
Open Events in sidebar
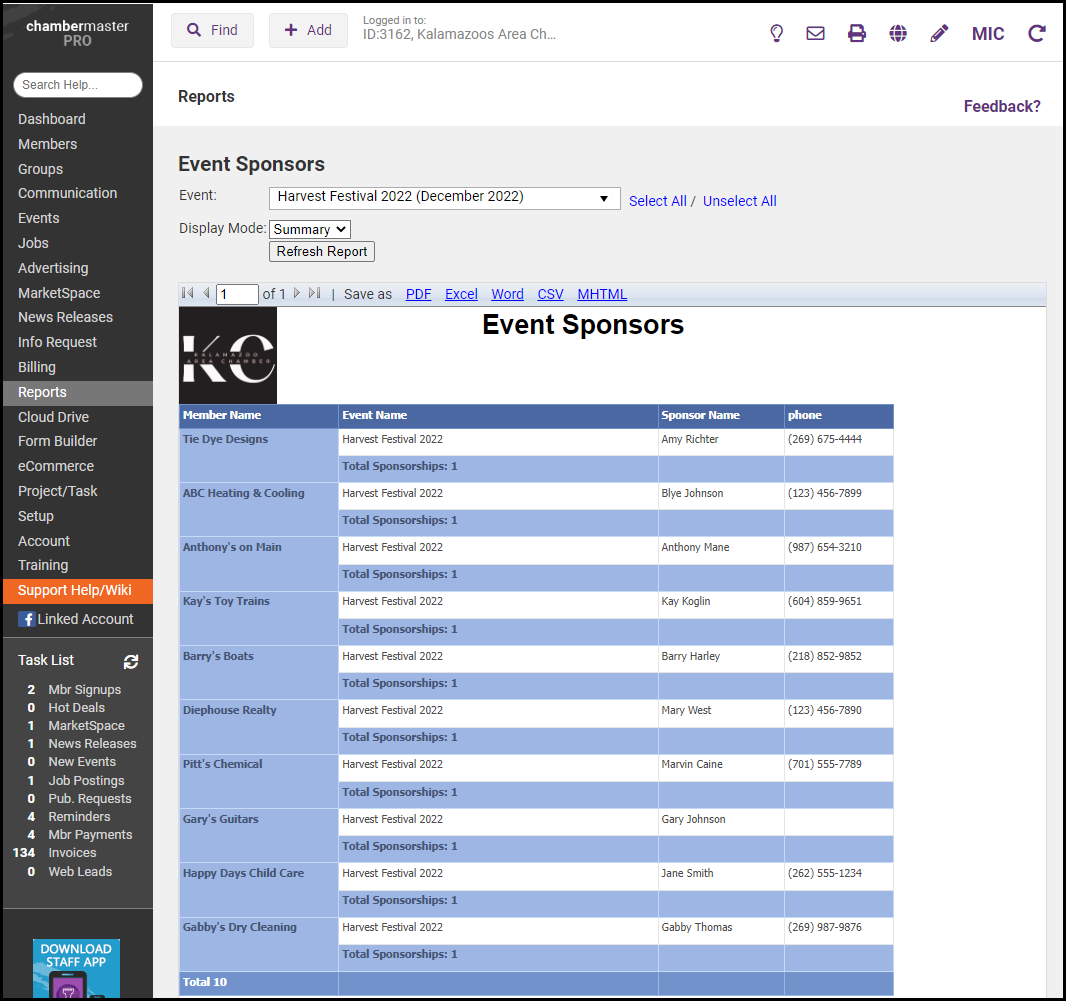[x=39, y=218]
